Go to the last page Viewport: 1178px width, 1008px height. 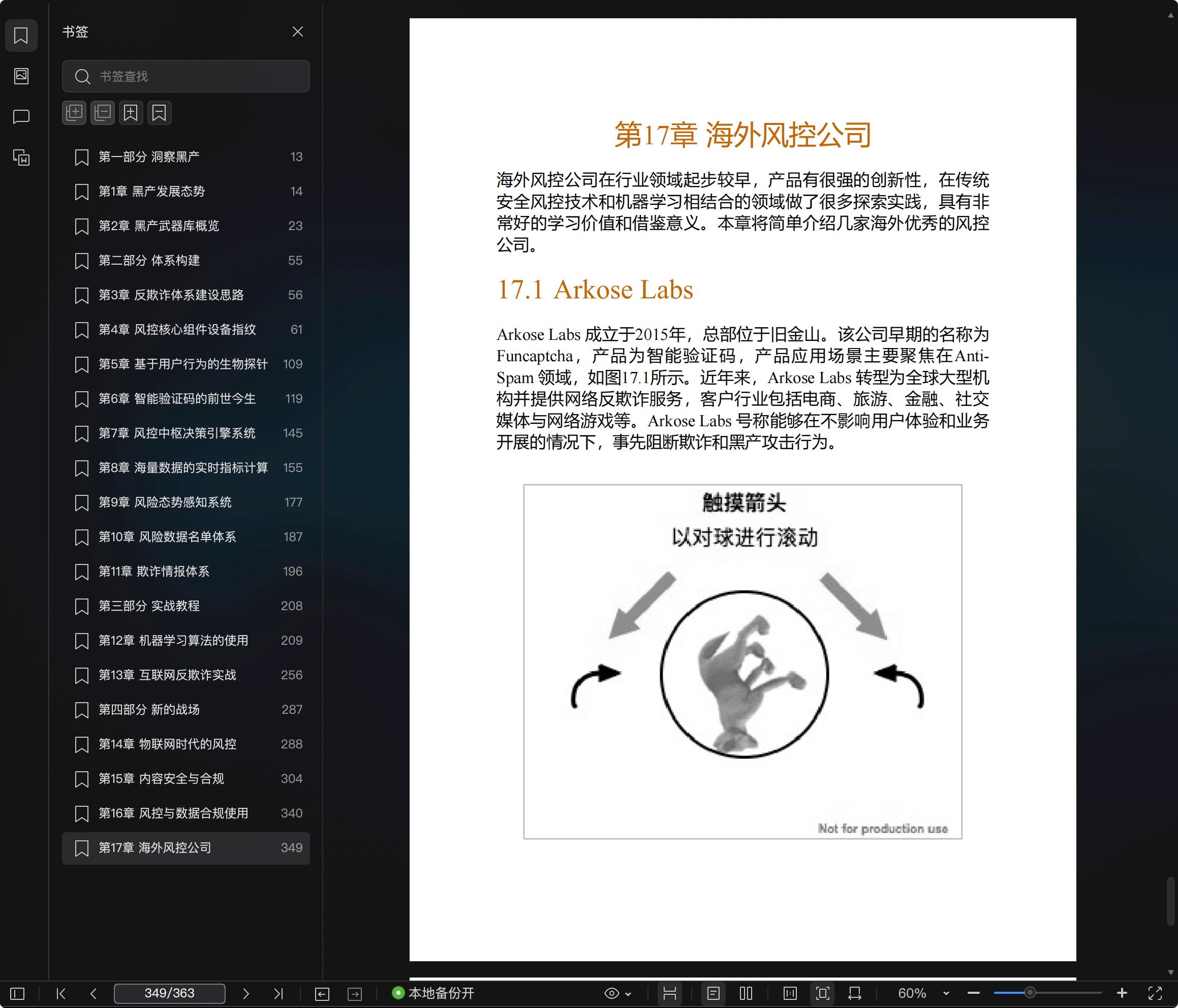(x=278, y=993)
